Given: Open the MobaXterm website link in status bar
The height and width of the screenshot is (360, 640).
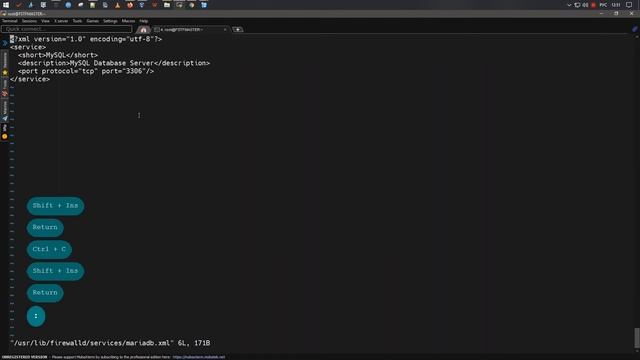Looking at the screenshot, I should (199, 357).
